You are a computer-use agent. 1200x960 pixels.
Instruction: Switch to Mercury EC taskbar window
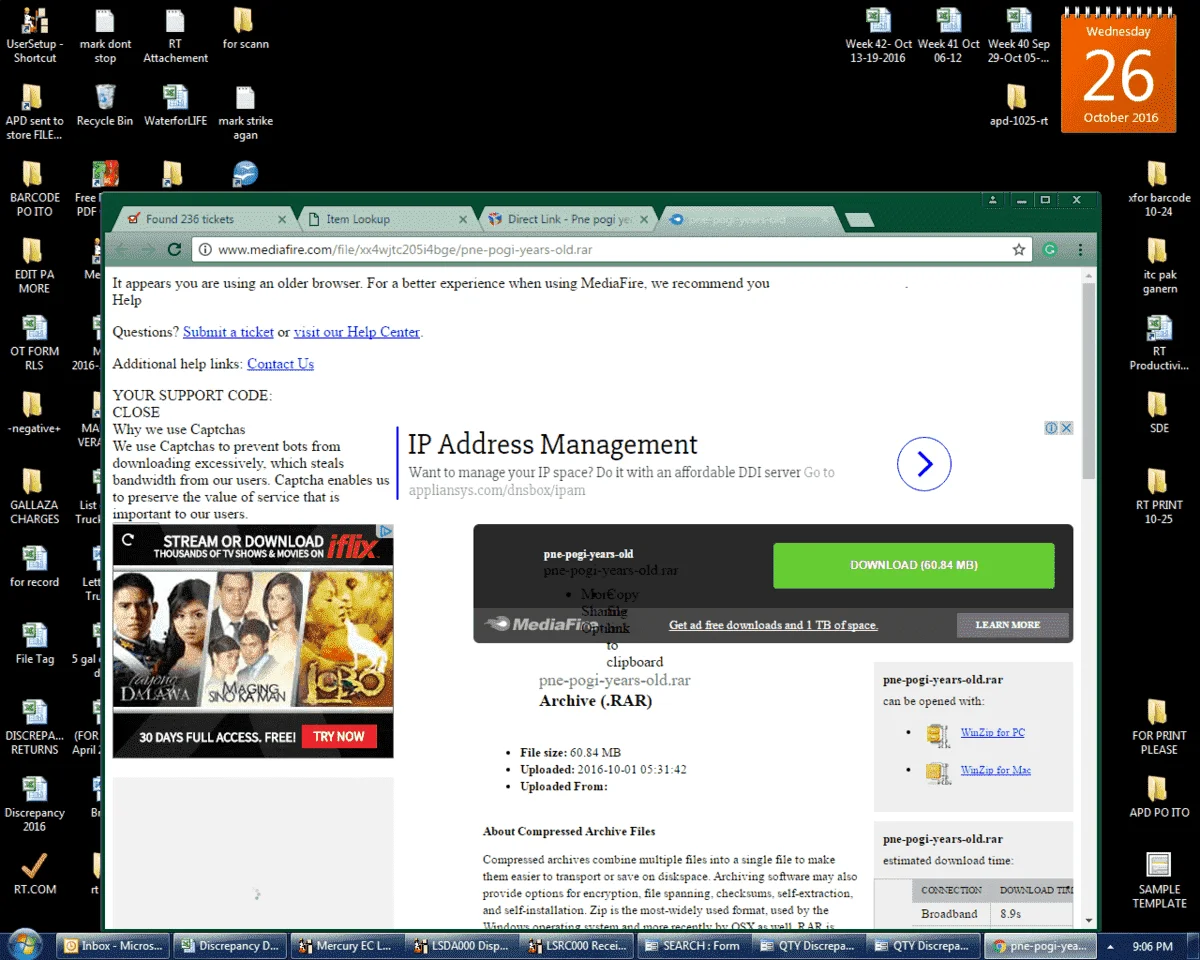tap(345, 945)
